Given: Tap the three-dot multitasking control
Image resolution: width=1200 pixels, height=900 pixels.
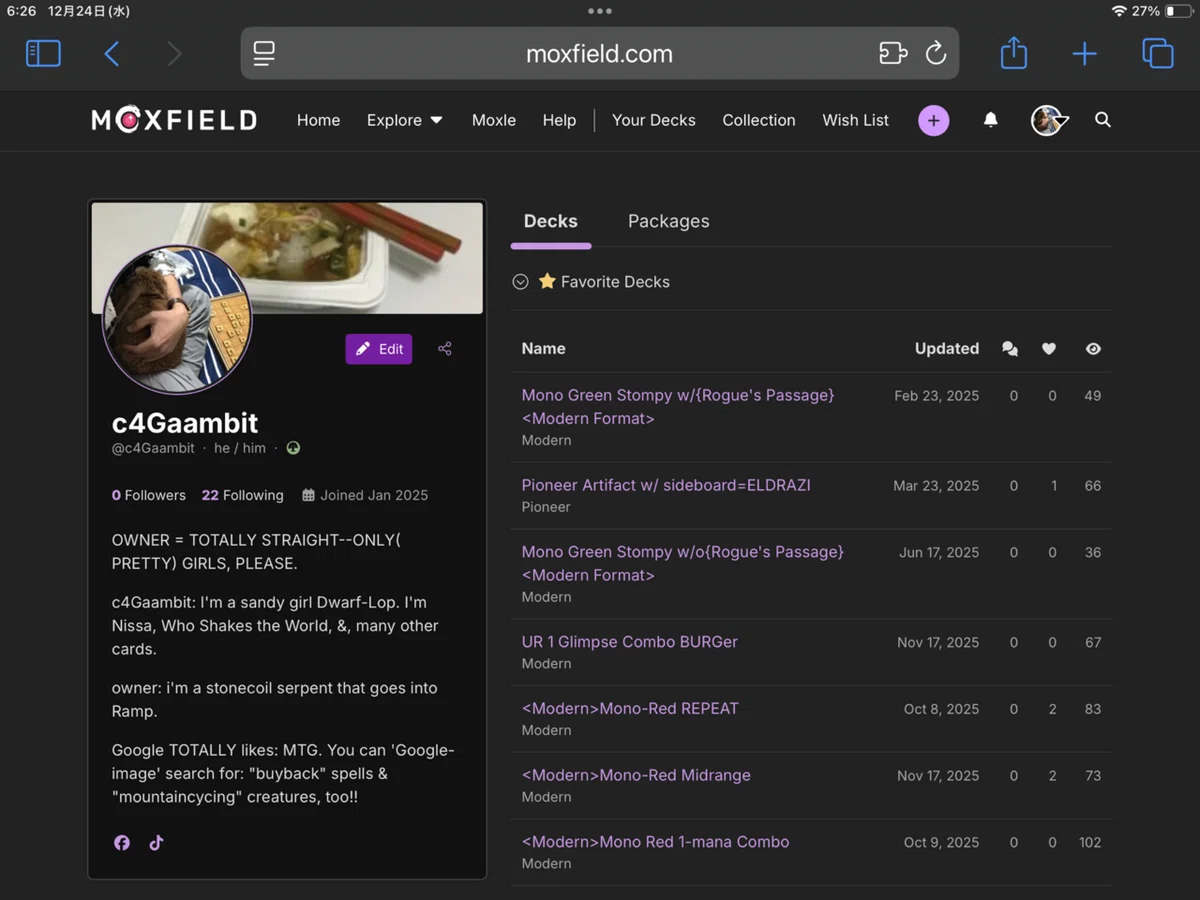Looking at the screenshot, I should coord(600,11).
